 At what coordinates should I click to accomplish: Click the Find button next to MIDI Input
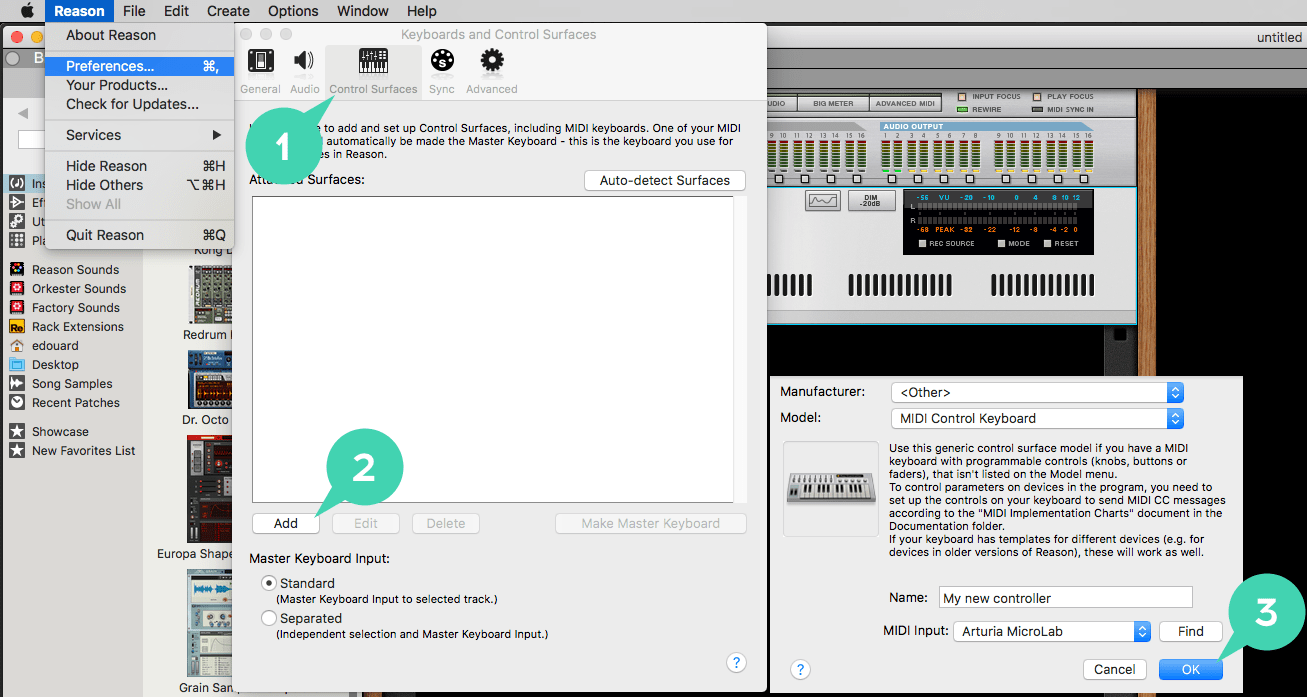(1191, 631)
